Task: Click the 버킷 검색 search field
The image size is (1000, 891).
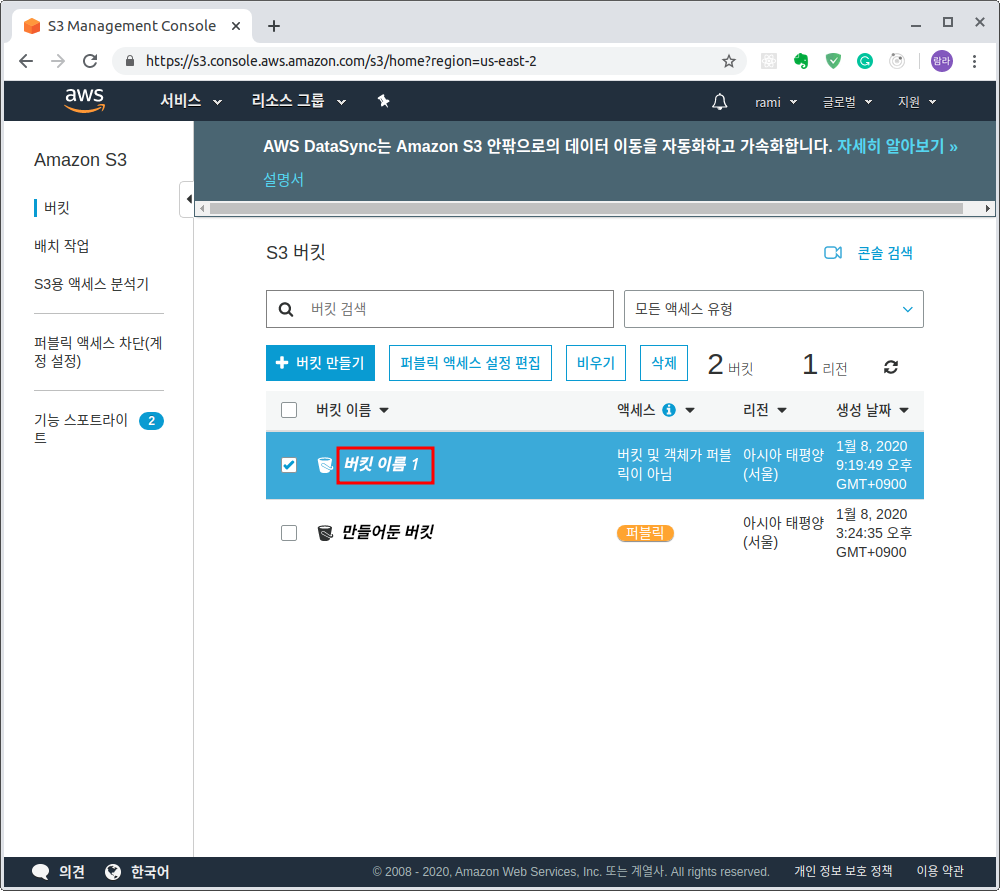Action: pos(440,309)
